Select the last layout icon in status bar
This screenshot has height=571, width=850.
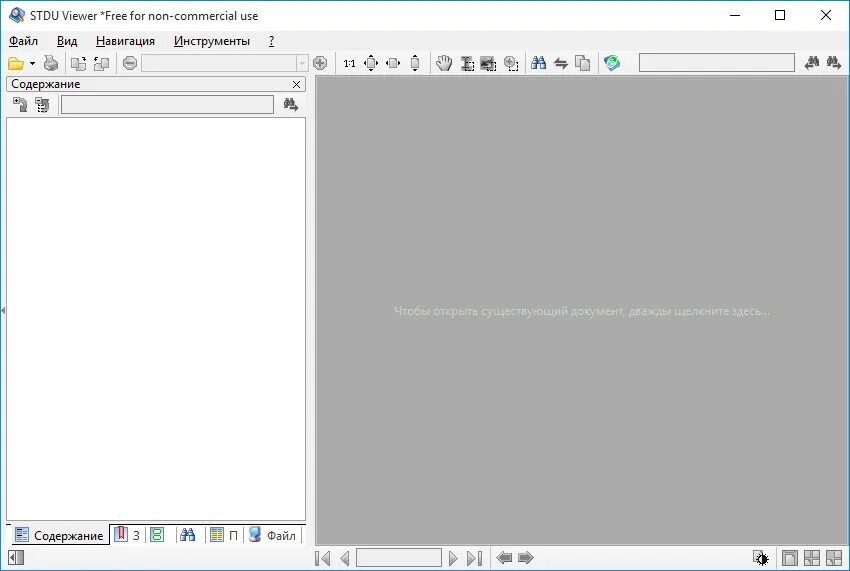click(x=834, y=558)
